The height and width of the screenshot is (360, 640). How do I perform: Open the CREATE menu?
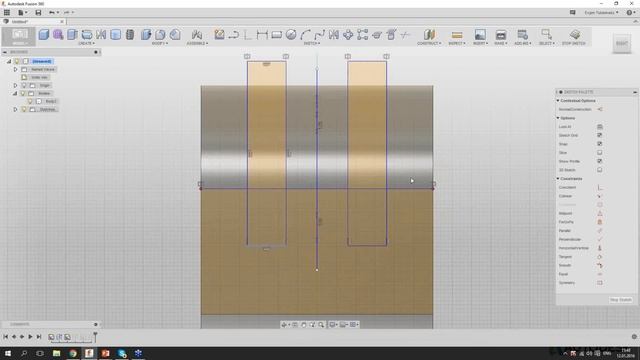(x=86, y=43)
